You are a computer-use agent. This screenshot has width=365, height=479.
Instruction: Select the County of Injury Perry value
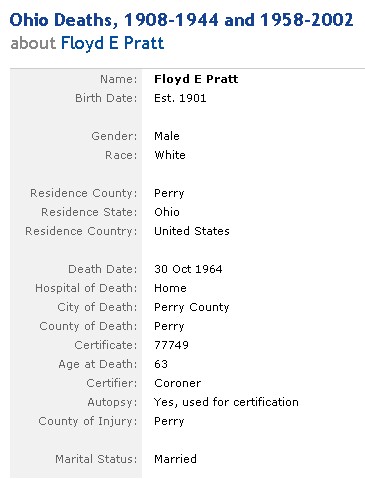169,421
